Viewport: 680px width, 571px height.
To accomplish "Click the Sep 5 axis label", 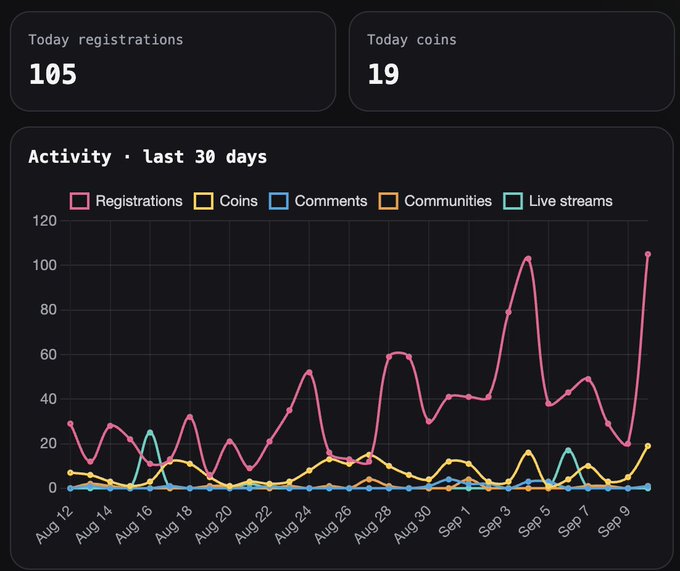I will (x=535, y=521).
